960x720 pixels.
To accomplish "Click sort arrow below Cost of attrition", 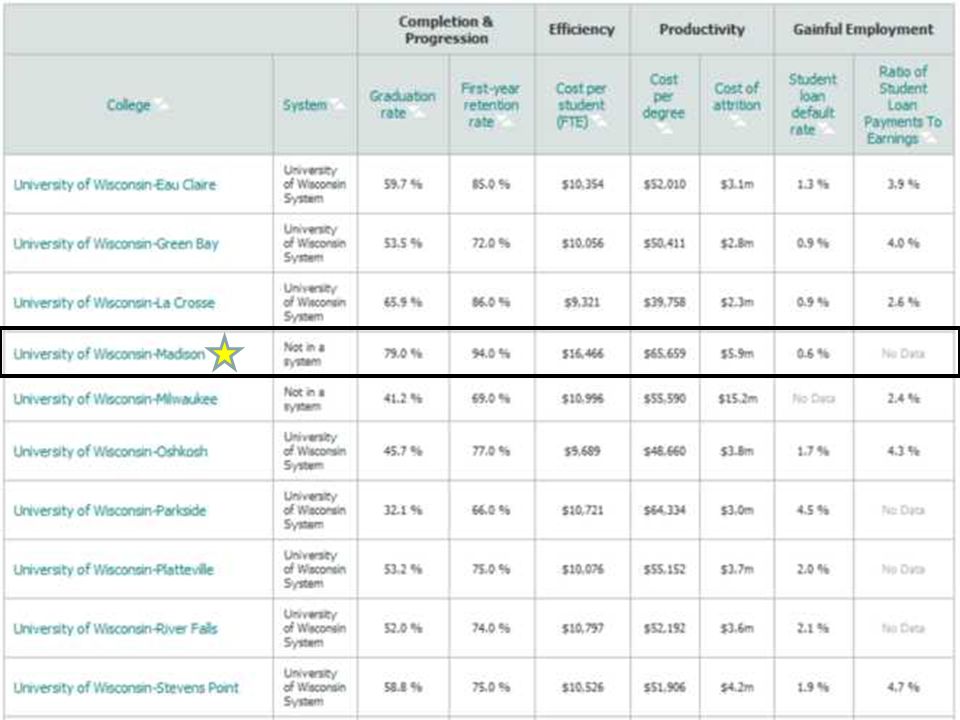I will click(738, 121).
